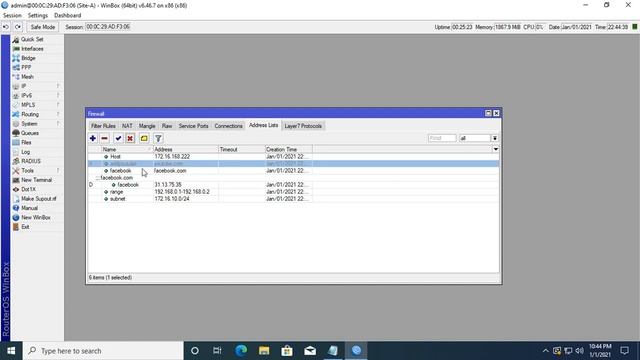Open the Session menu
Screen dimensions: 640x360
click(12, 16)
